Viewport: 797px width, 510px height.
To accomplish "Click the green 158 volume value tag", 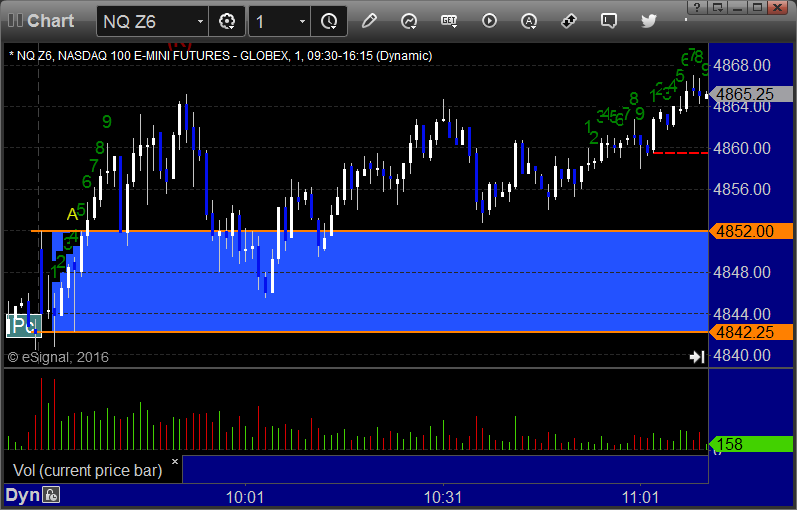I will (750, 444).
